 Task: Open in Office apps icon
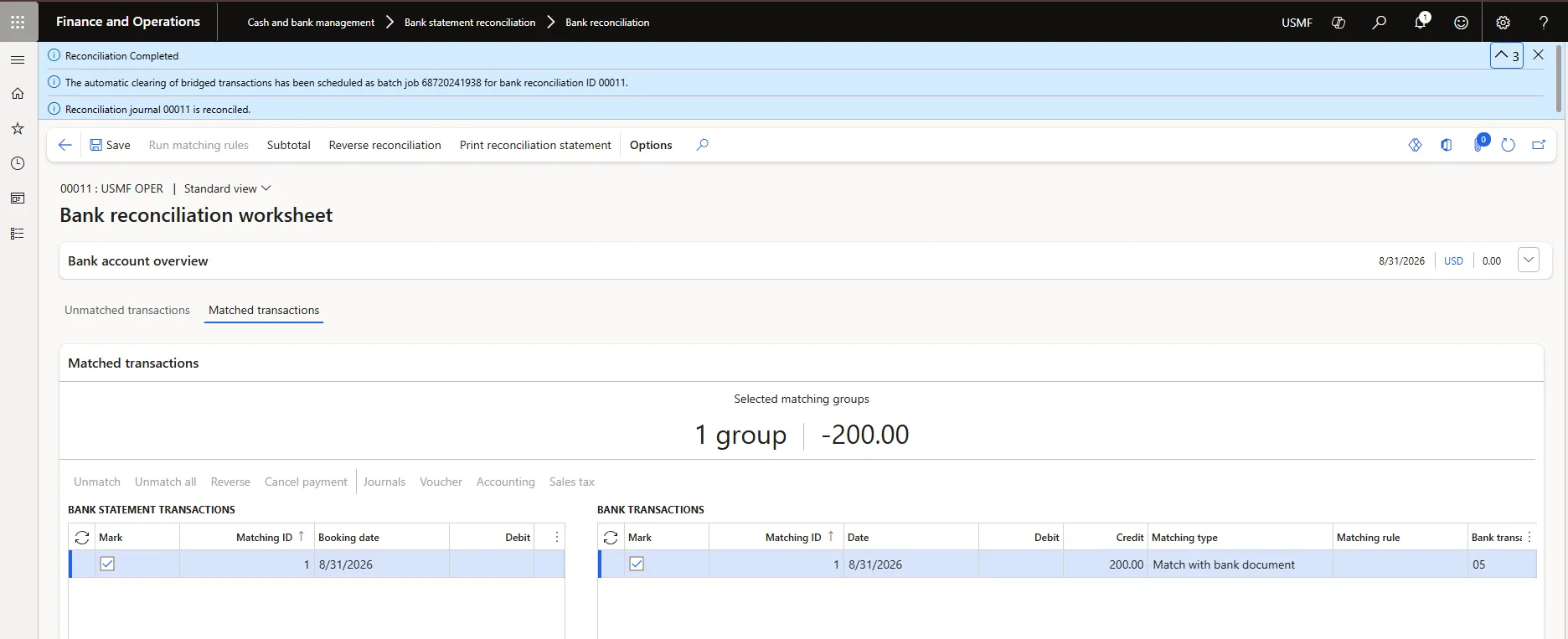1447,145
